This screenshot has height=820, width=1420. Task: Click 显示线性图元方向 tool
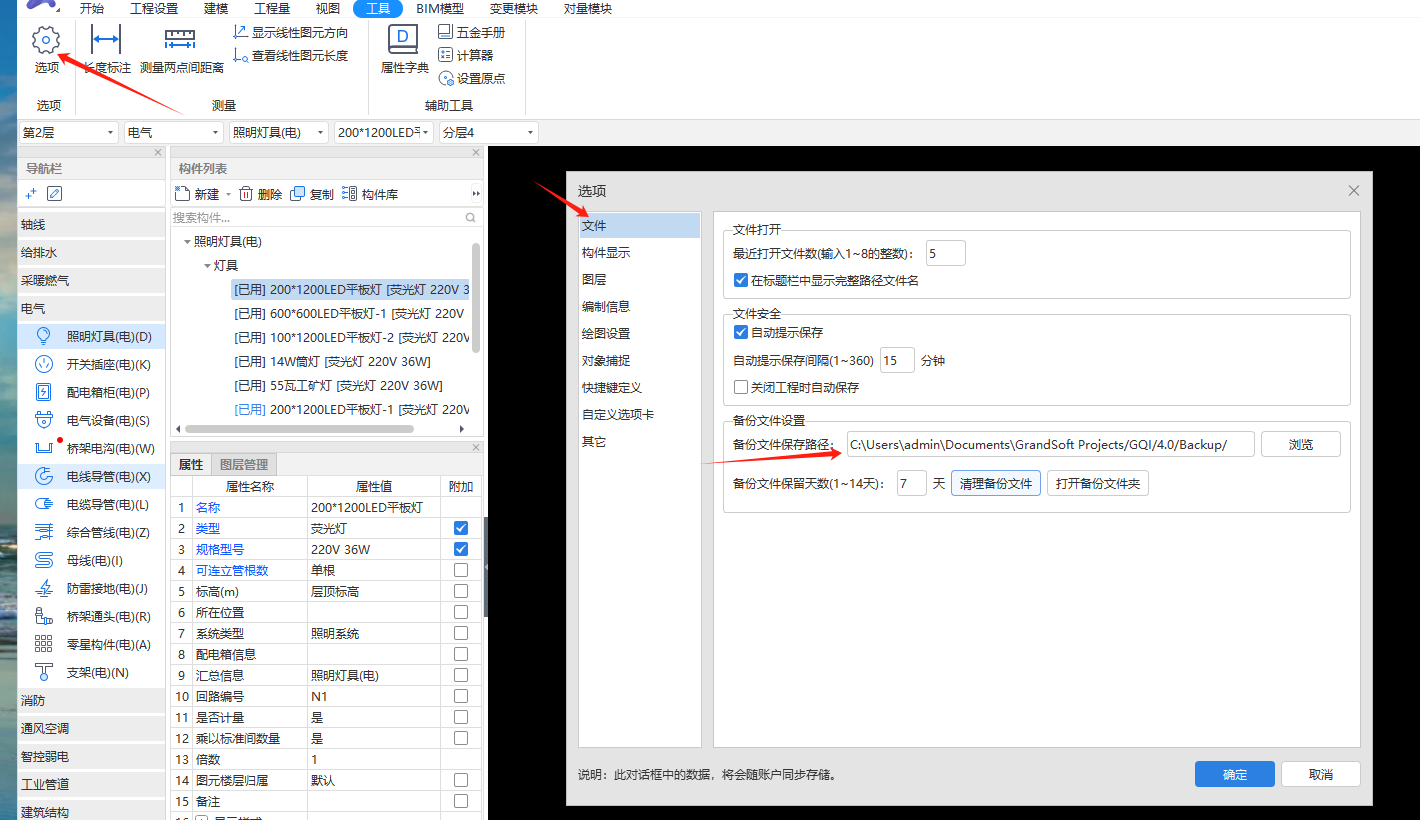click(291, 33)
